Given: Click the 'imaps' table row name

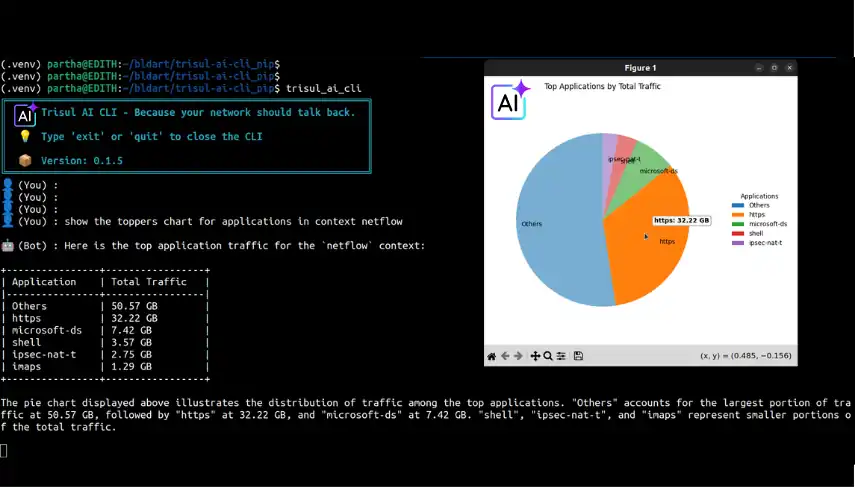Looking at the screenshot, I should [26, 366].
